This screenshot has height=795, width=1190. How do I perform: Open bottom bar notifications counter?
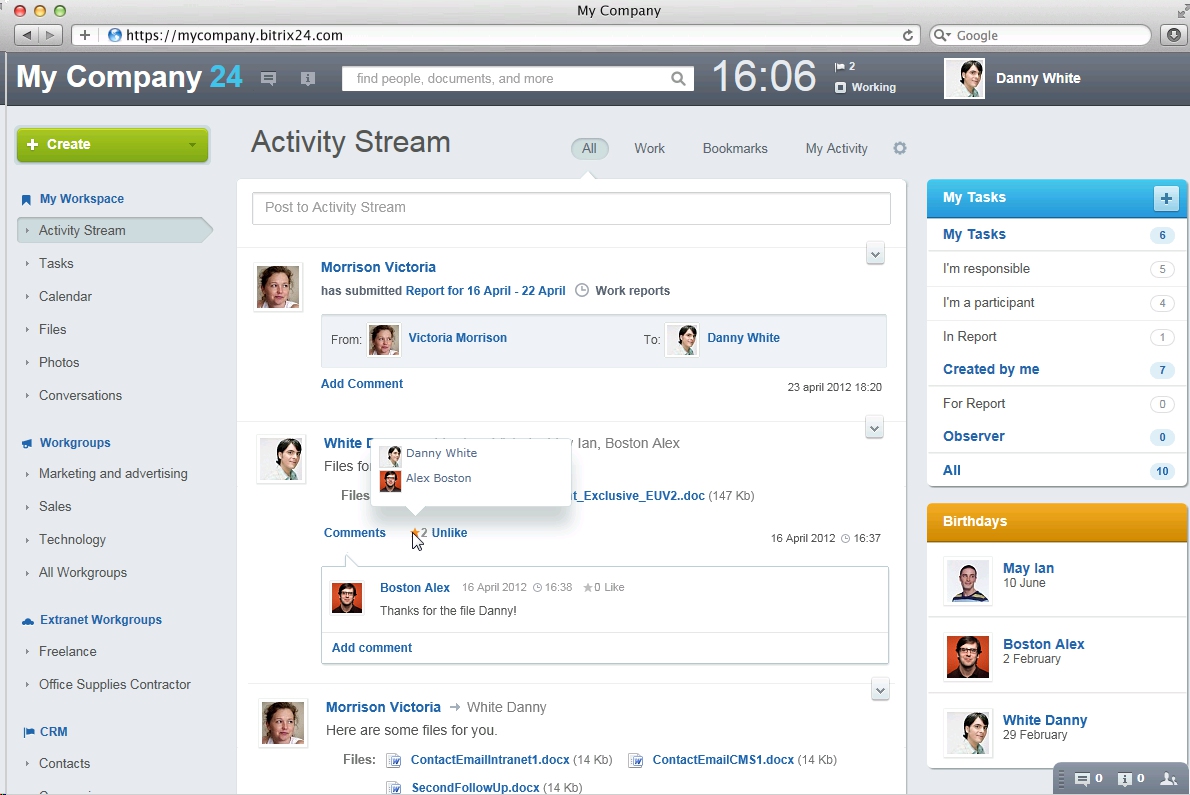pyautogui.click(x=1131, y=779)
